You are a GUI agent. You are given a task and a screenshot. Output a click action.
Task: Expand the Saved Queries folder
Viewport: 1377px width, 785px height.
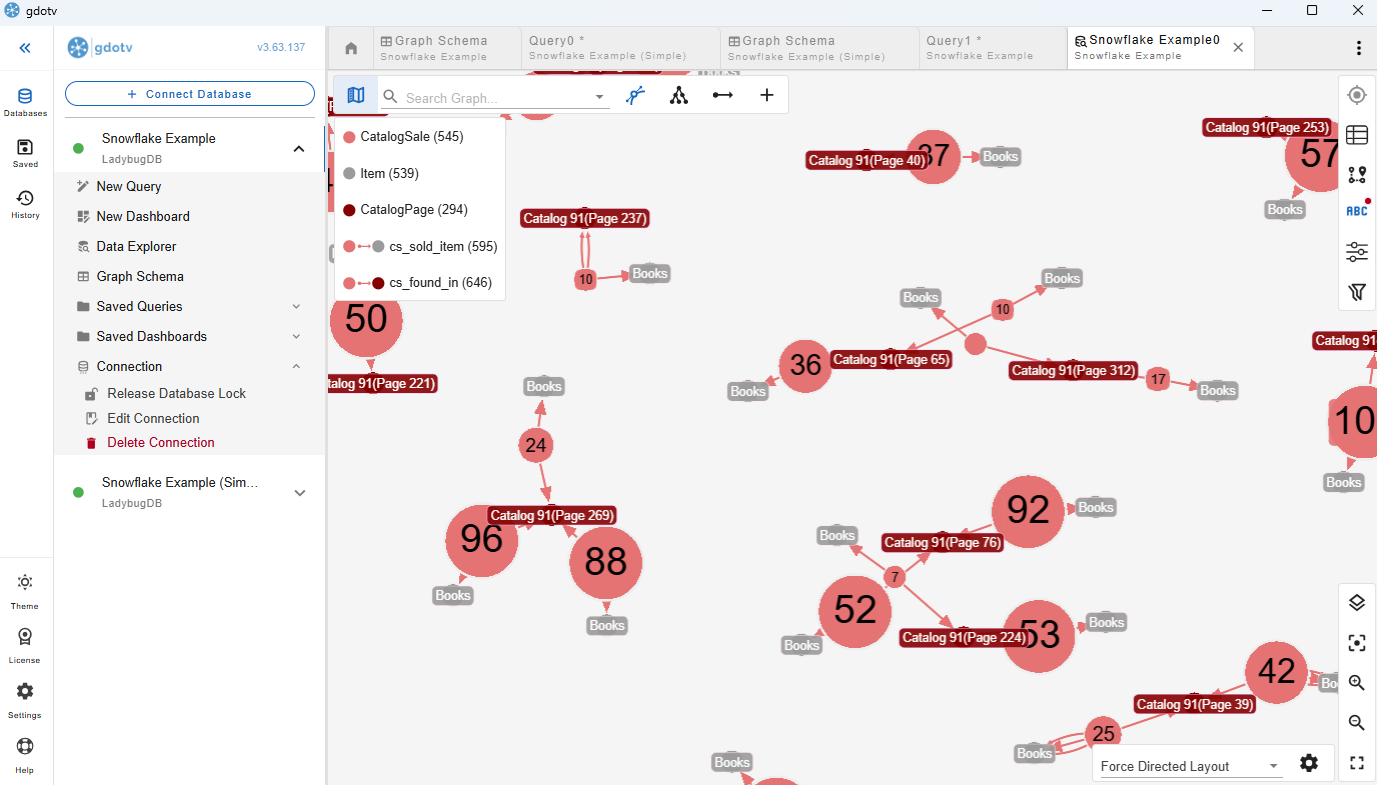coord(296,306)
